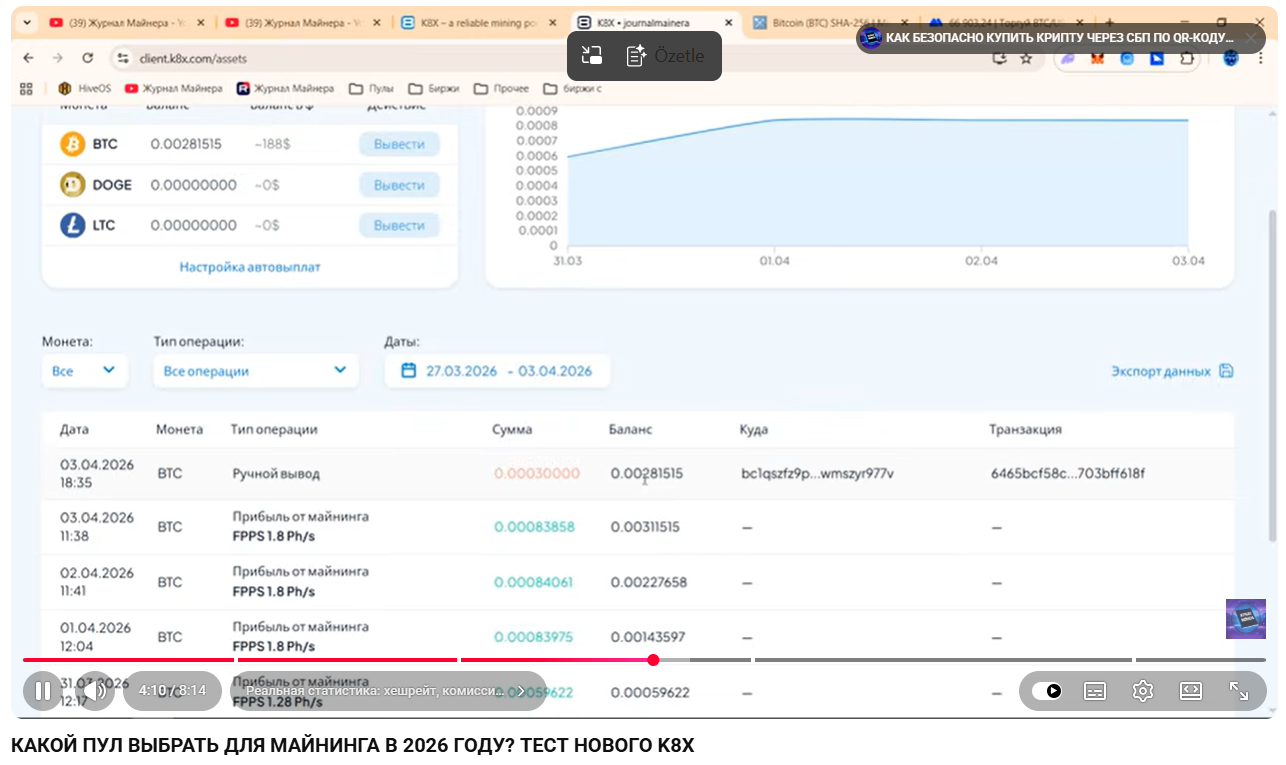Open the 'Монета' coin filter dropdown

(84, 371)
